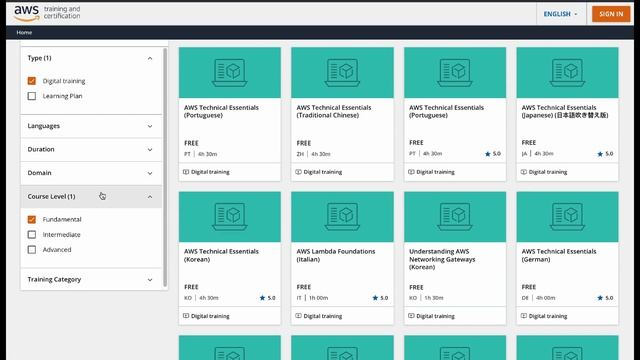
Task: Collapse the Course Level (1) filter section
Action: [90, 196]
